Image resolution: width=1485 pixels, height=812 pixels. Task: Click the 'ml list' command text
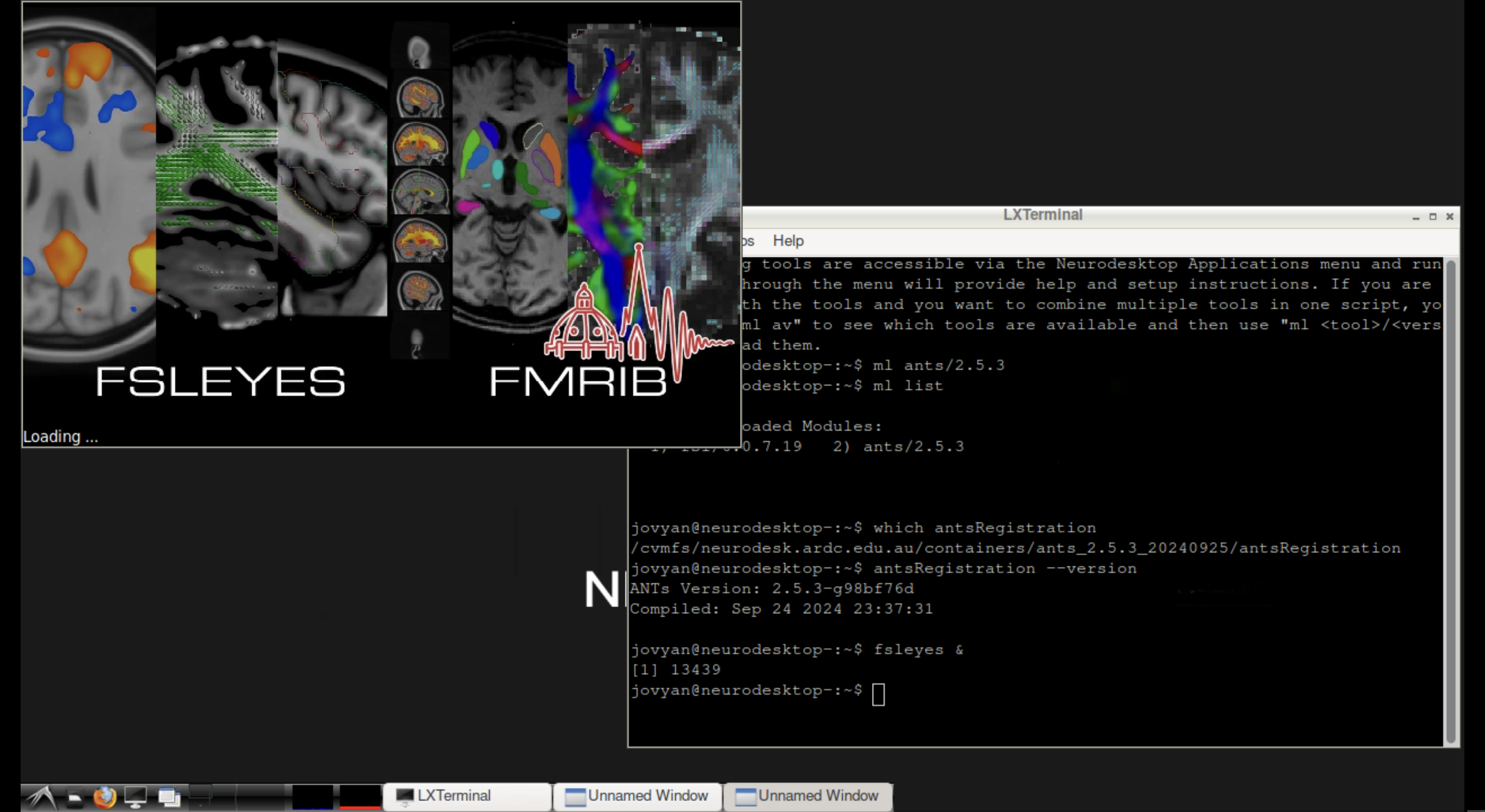point(908,385)
